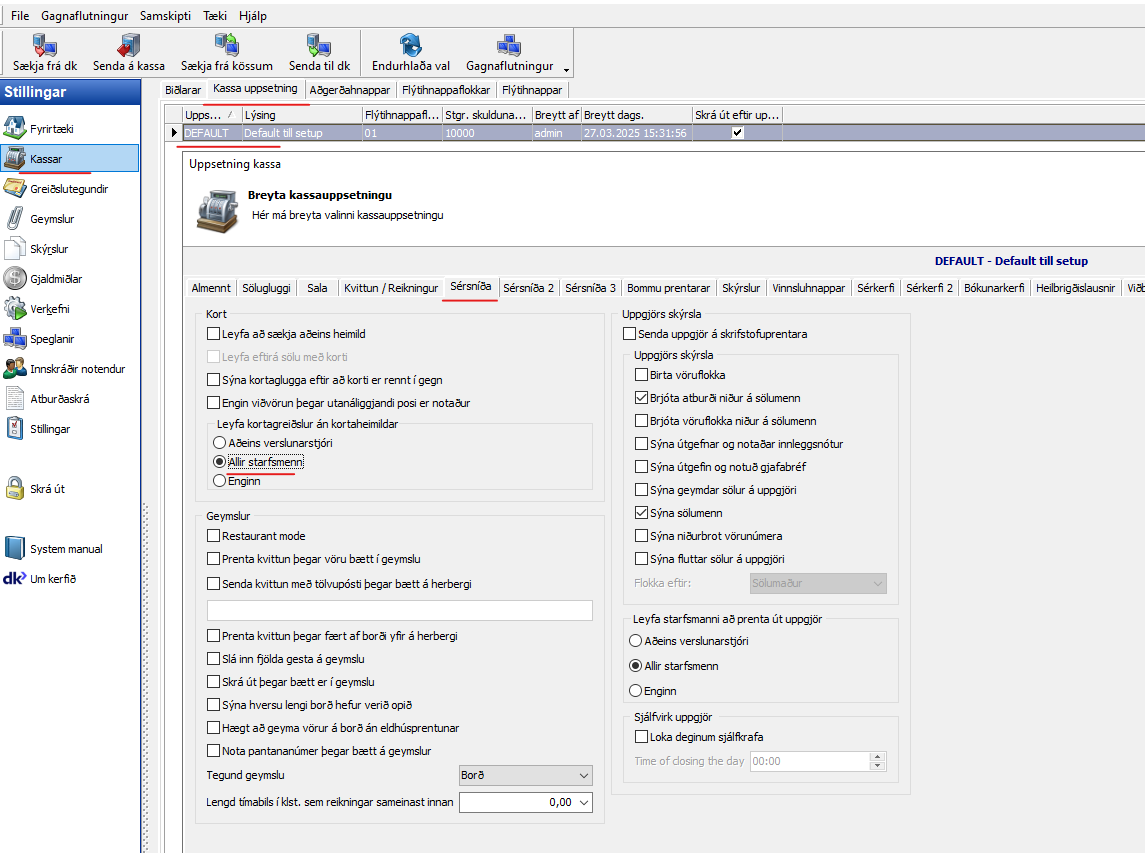Click the Sækja frá dk toolbar icon
Viewport: 1145px width, 853px height.
(x=45, y=46)
